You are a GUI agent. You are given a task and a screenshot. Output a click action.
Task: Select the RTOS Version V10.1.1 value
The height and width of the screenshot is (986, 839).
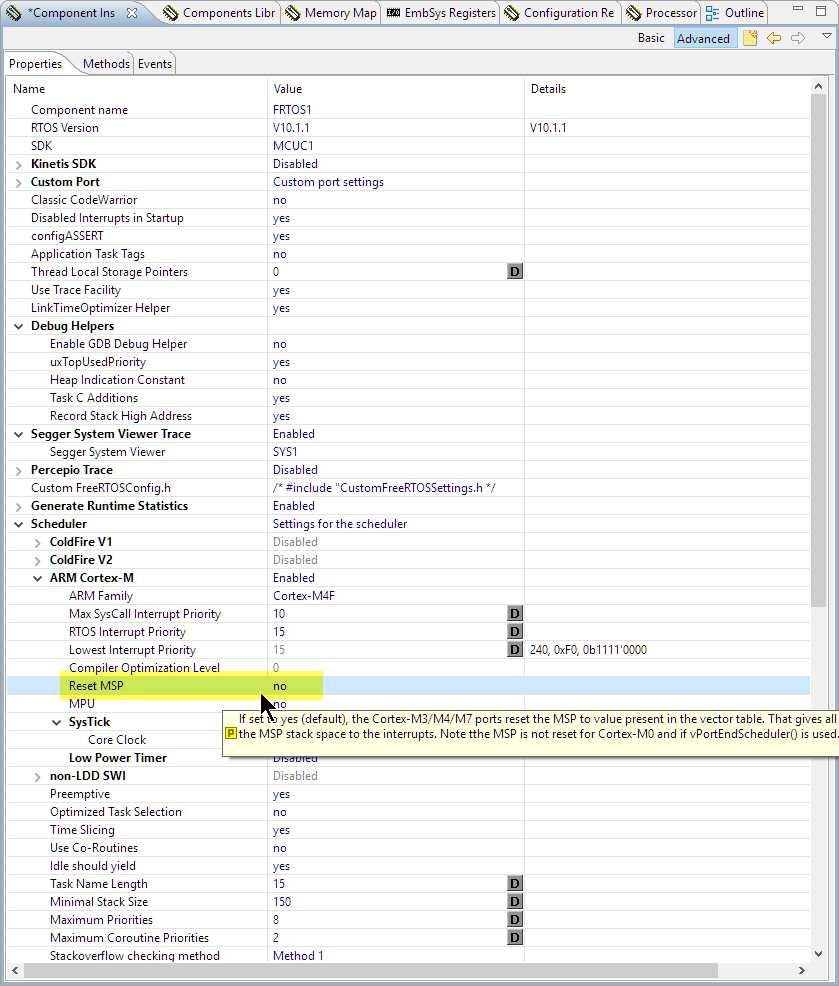(291, 128)
